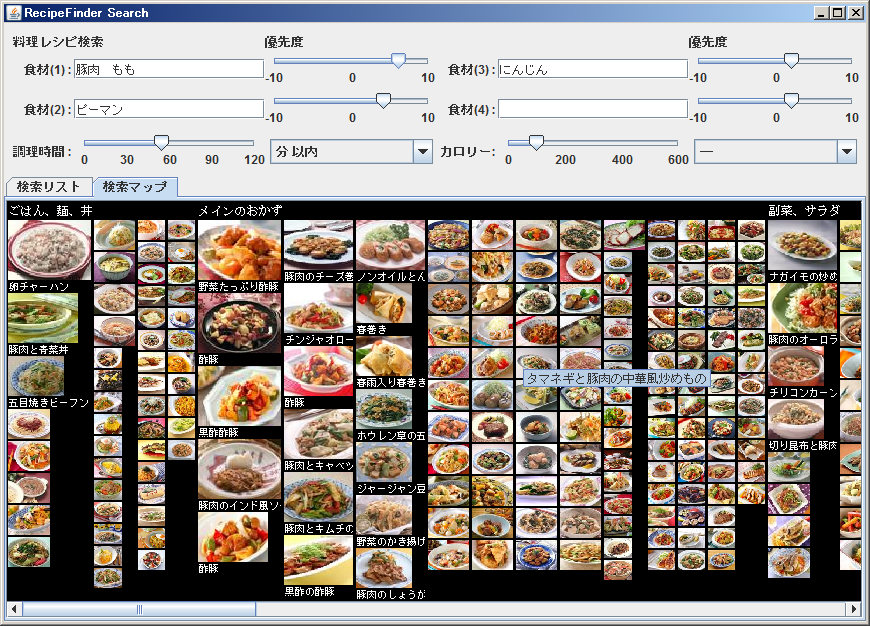Click the horizontal scrollbar right arrow
The height and width of the screenshot is (626, 870).
coord(853,608)
